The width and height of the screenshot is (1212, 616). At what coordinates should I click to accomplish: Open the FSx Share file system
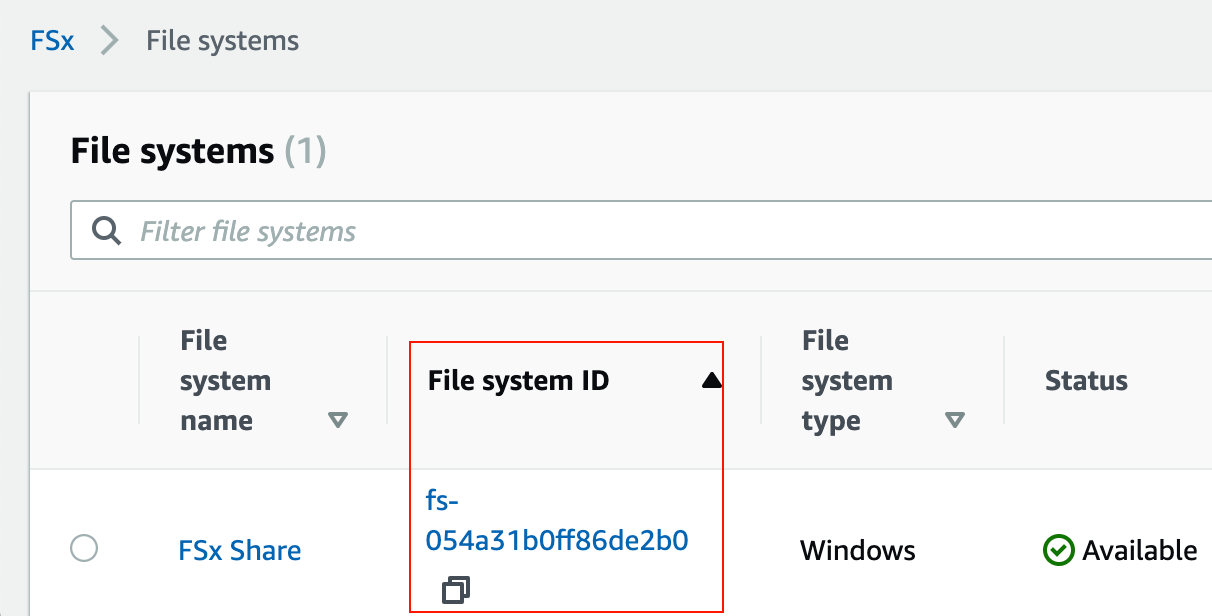(240, 550)
